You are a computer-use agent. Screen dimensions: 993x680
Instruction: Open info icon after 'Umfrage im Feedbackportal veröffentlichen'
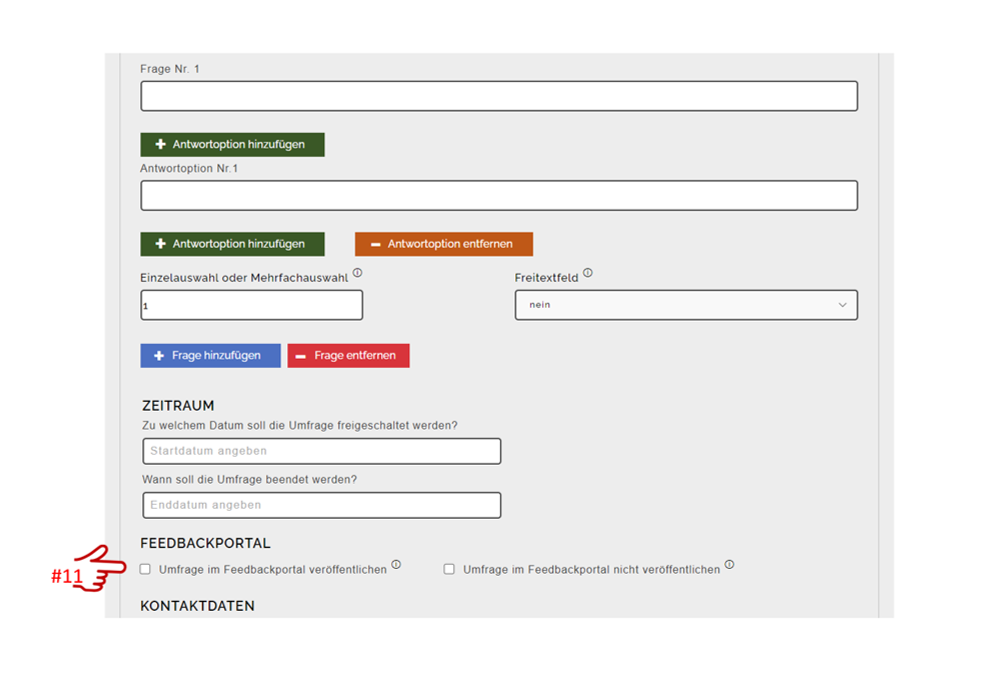pyautogui.click(x=396, y=565)
